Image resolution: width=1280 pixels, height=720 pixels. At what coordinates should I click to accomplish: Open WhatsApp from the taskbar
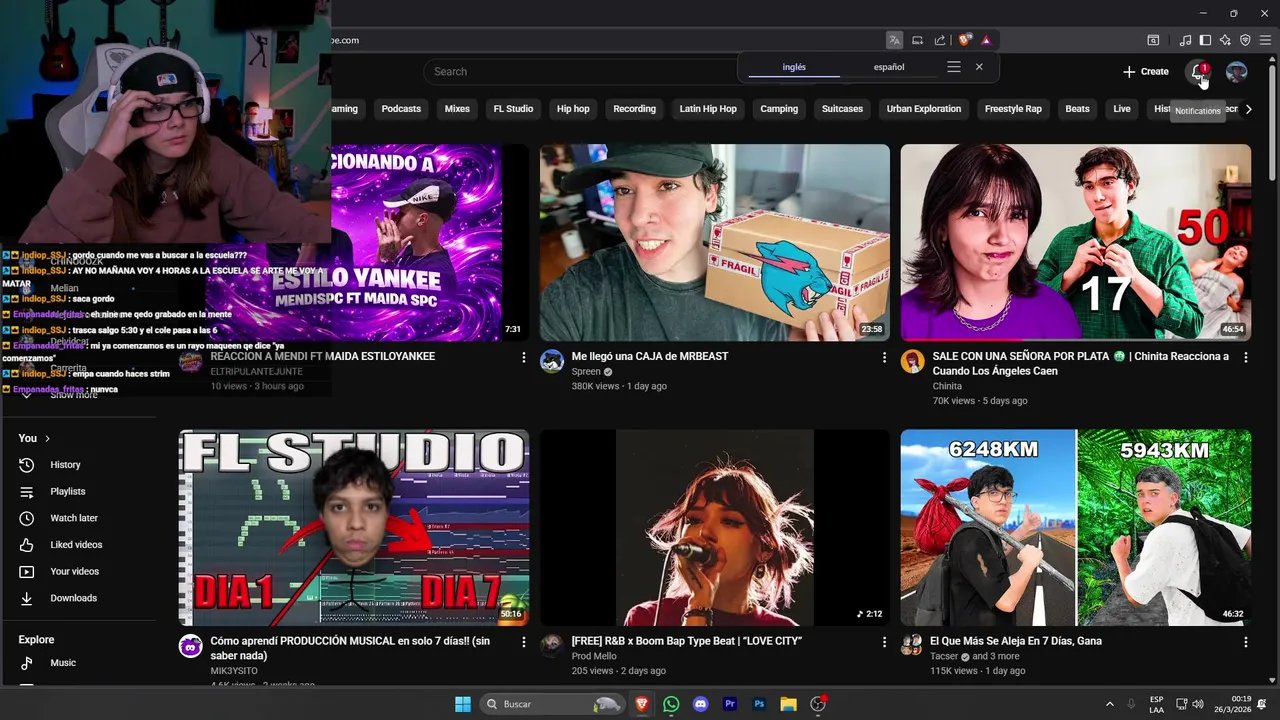click(x=671, y=704)
